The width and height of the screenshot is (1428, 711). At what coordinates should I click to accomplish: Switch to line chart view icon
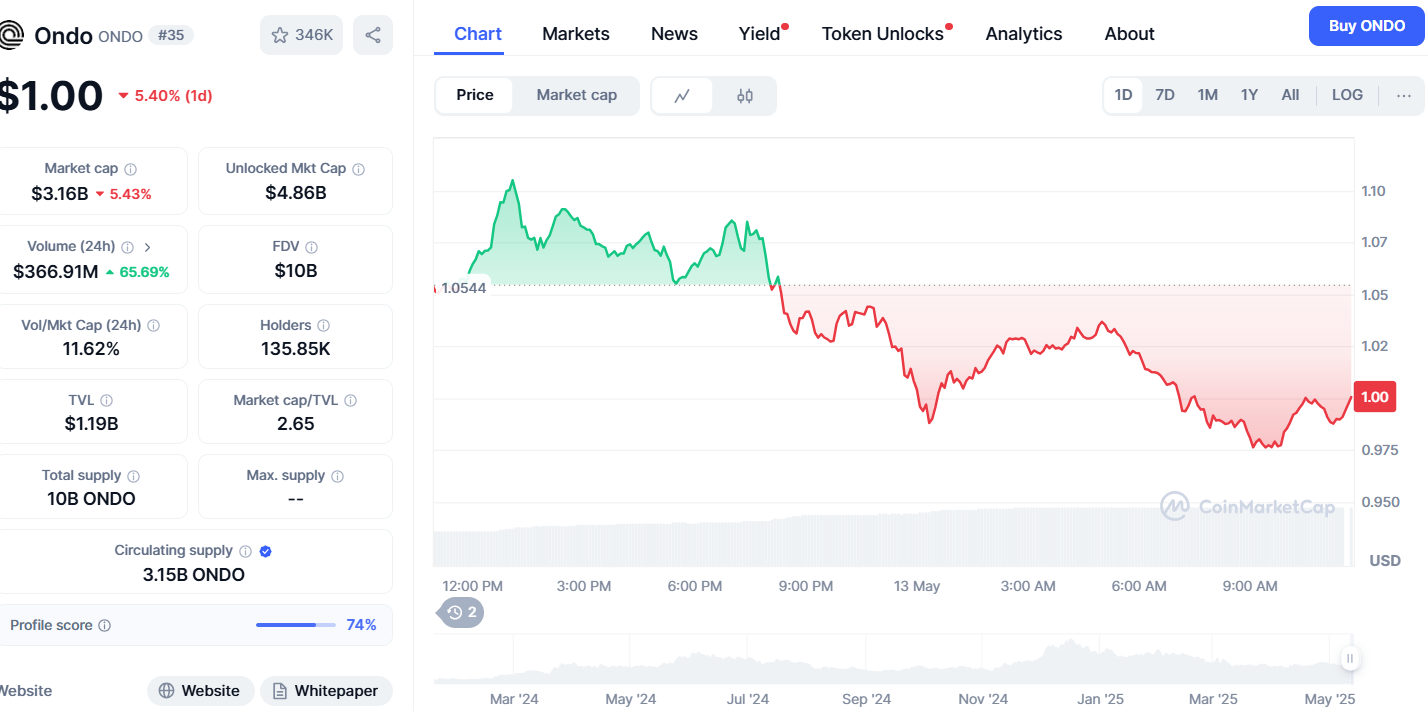coord(683,96)
